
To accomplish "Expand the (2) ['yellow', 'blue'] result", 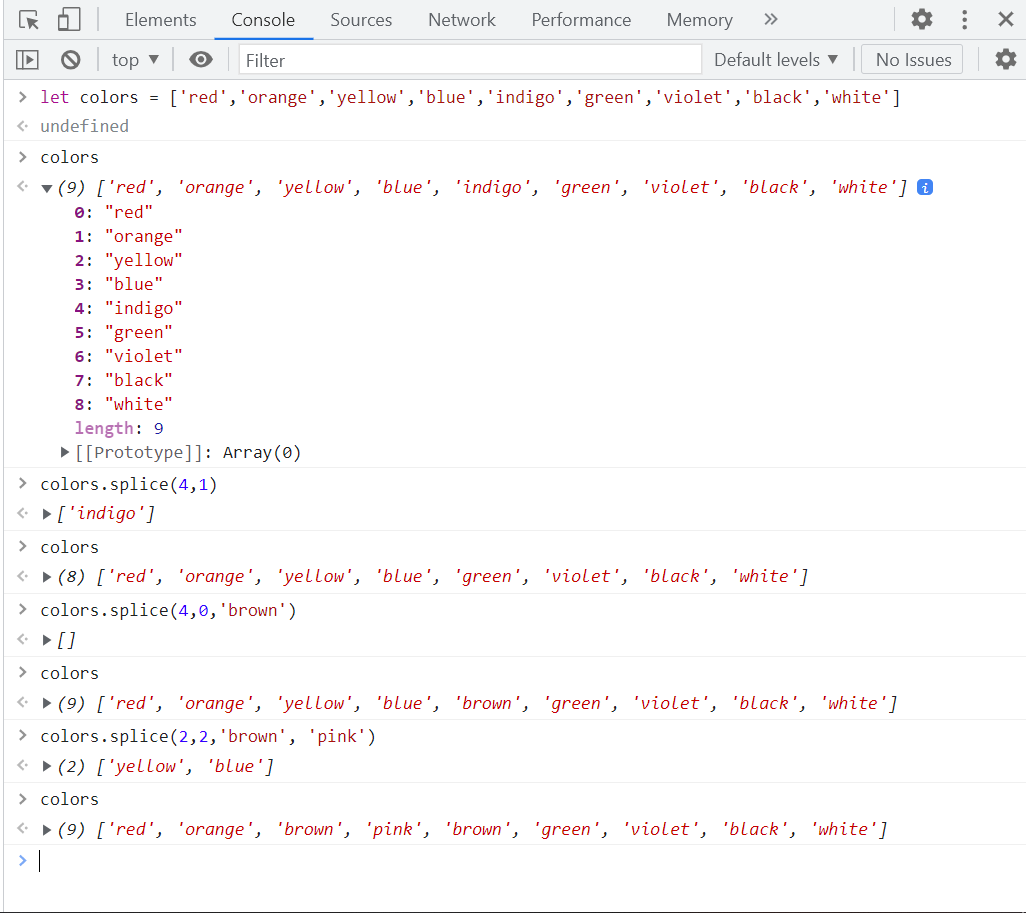I will (46, 766).
